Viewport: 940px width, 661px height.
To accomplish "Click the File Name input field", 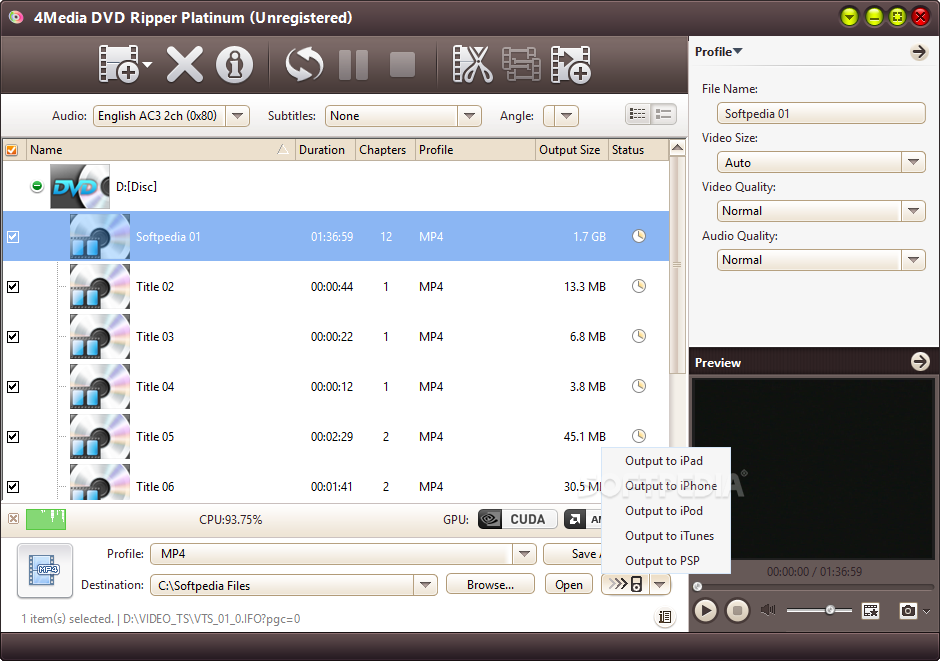I will tap(821, 113).
